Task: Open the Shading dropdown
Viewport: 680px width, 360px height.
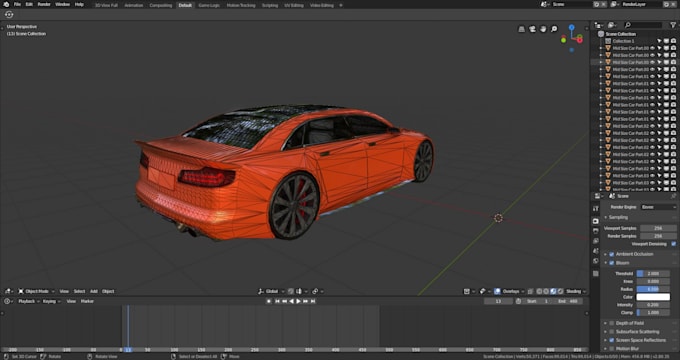Action: pos(576,291)
